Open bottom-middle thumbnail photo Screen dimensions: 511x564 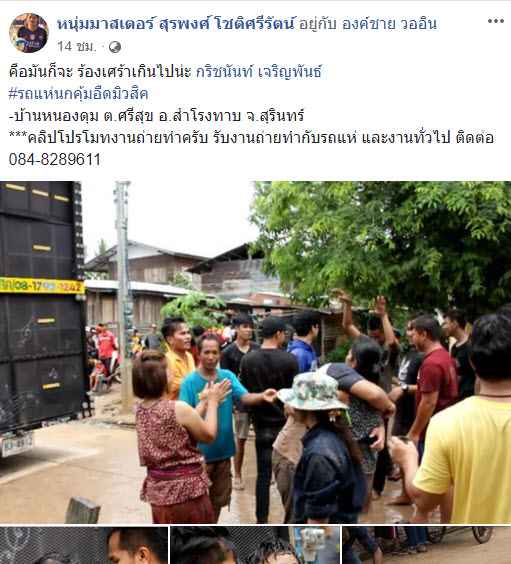click(x=255, y=545)
